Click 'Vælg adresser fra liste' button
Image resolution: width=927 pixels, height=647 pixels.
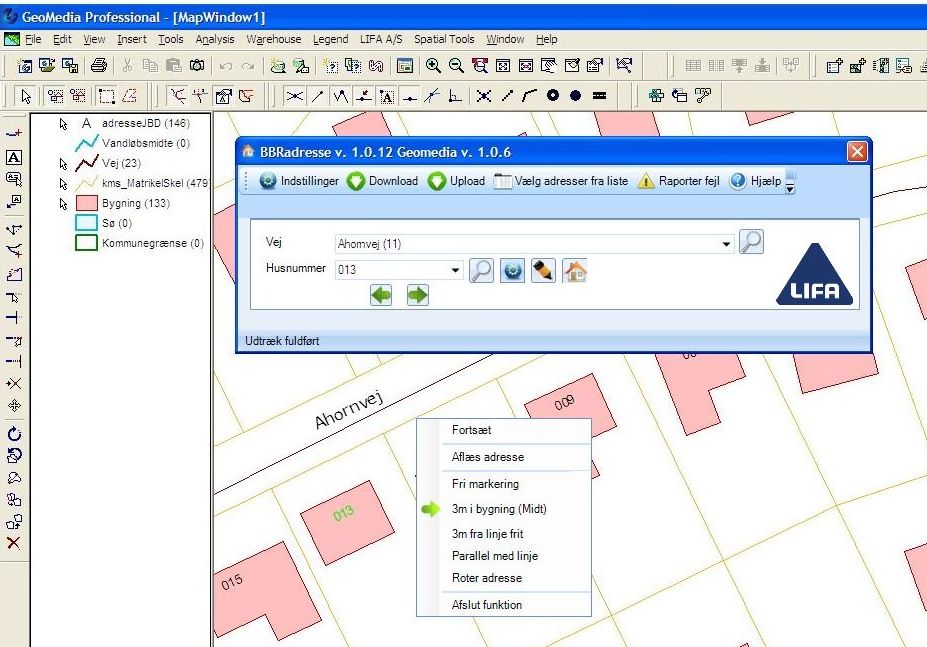(561, 181)
